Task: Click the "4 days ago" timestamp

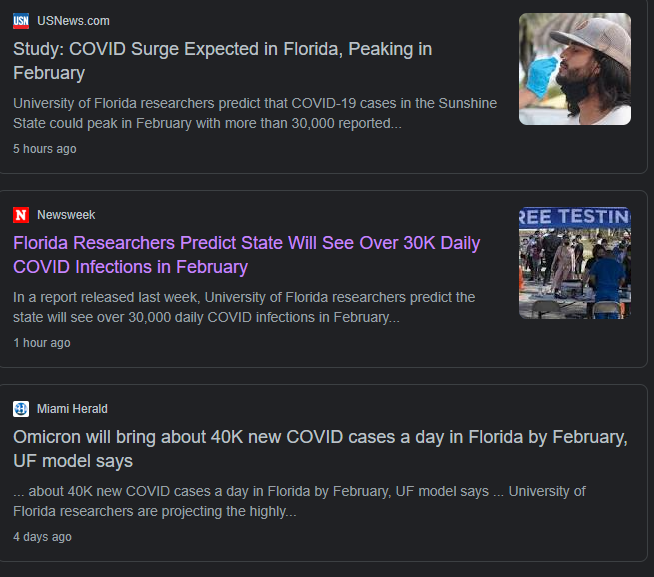Action: point(42,537)
